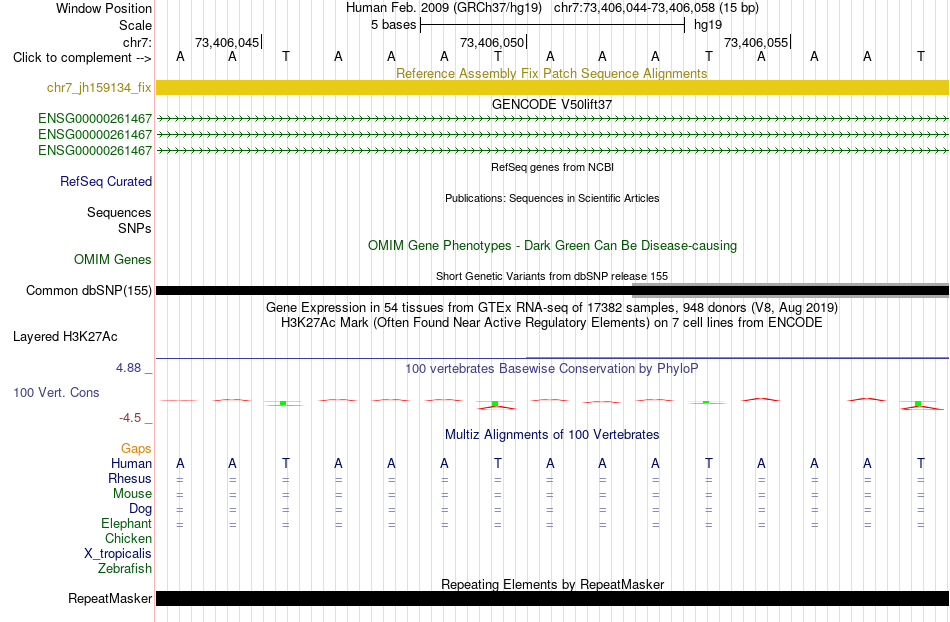Open 'RefSeq genes from NCBI' track title
Screen dimensions: 950x622
(553, 167)
